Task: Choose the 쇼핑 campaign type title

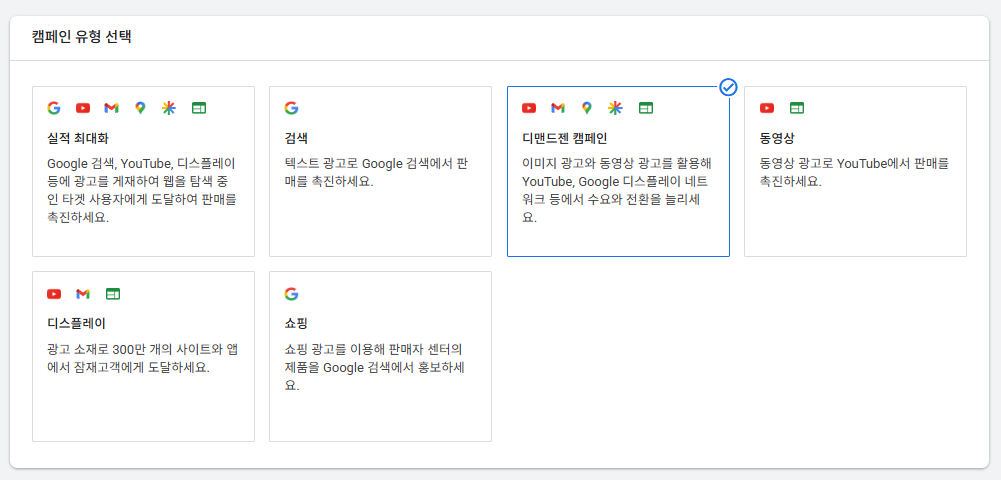Action: [296, 323]
